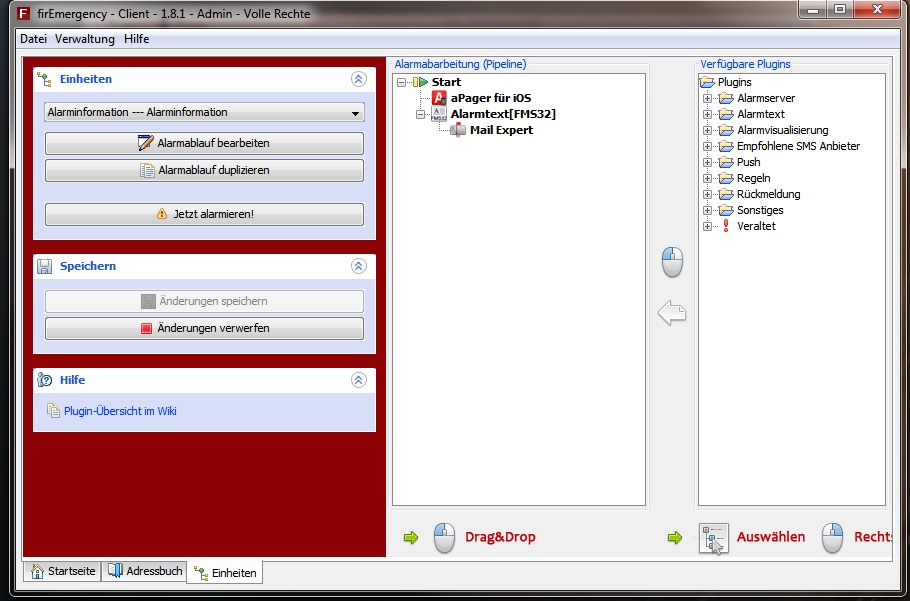Click Alarmablauf bearbeiten button
The width and height of the screenshot is (910, 601).
coord(204,143)
